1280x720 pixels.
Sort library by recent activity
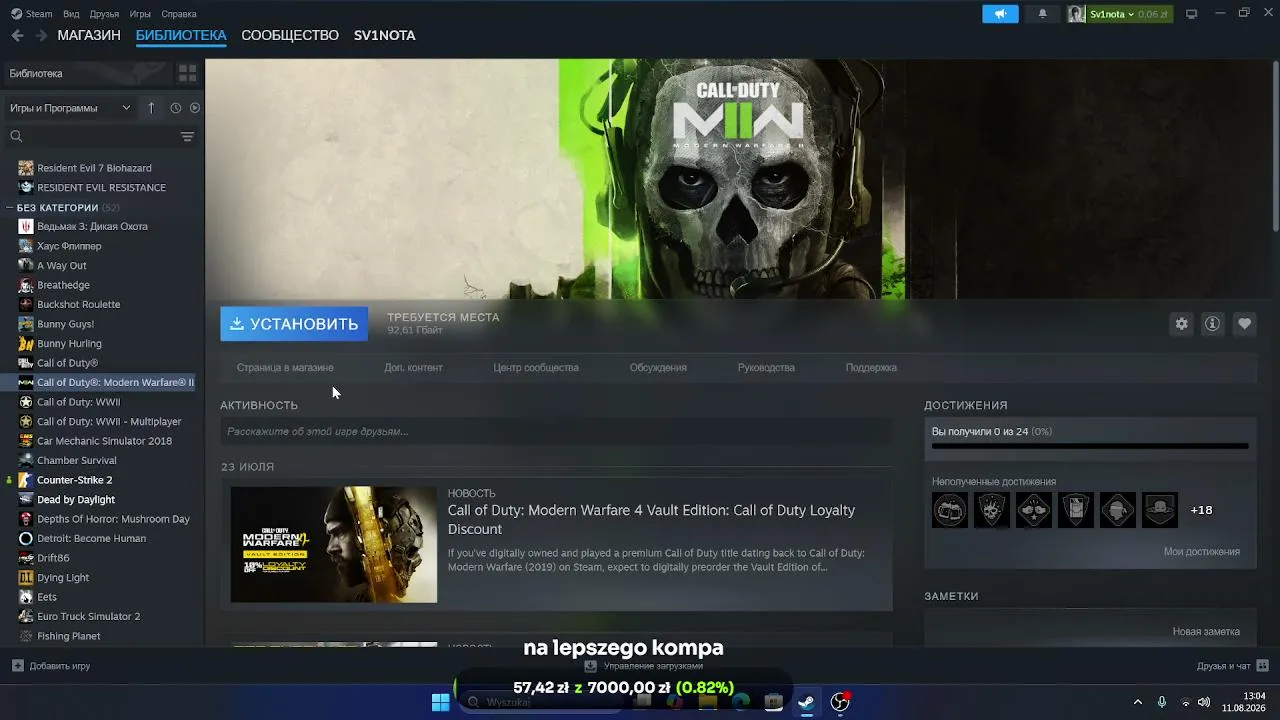(x=175, y=108)
